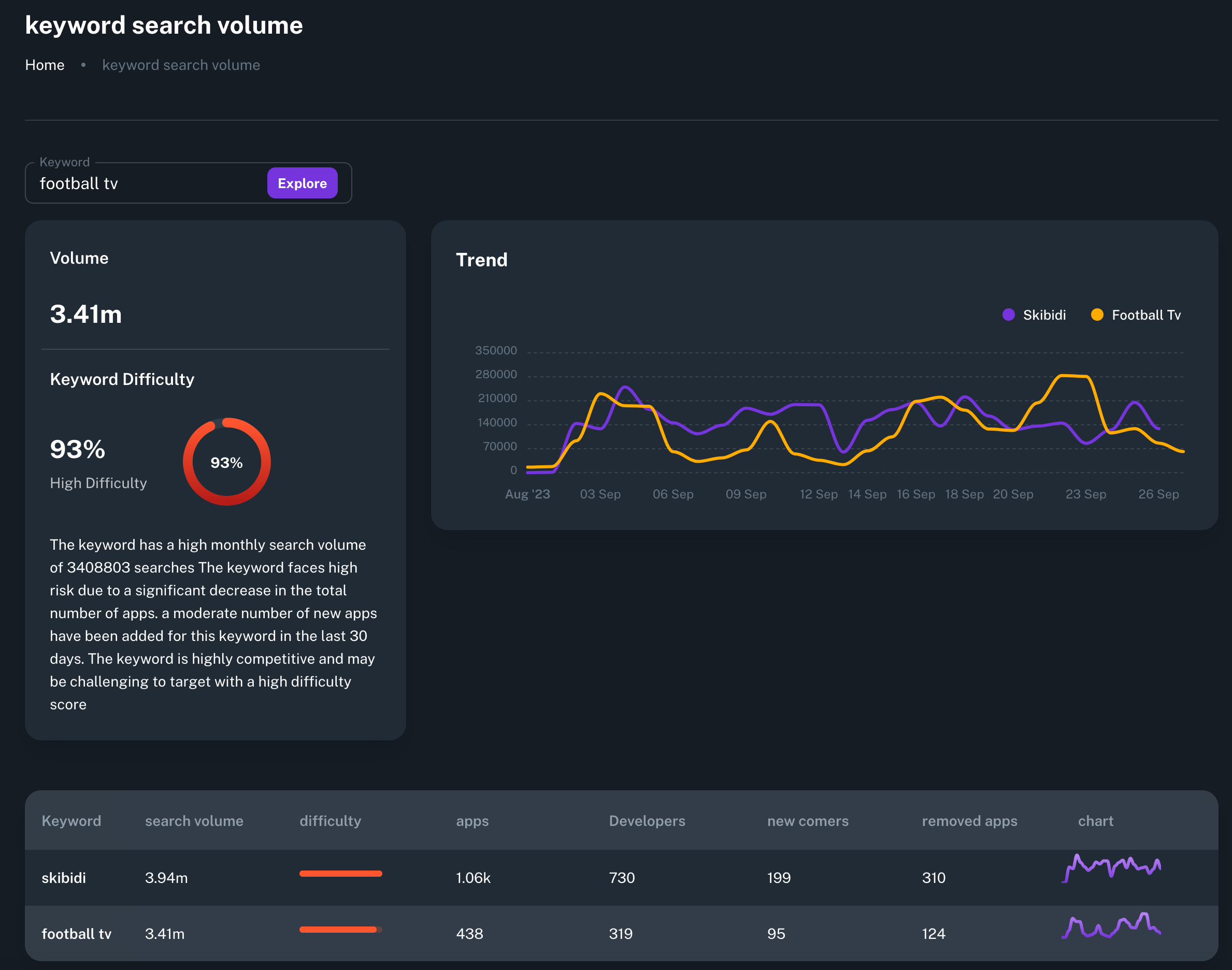The image size is (1232, 970).
Task: Click the football tv keyword input field
Action: pos(142,183)
